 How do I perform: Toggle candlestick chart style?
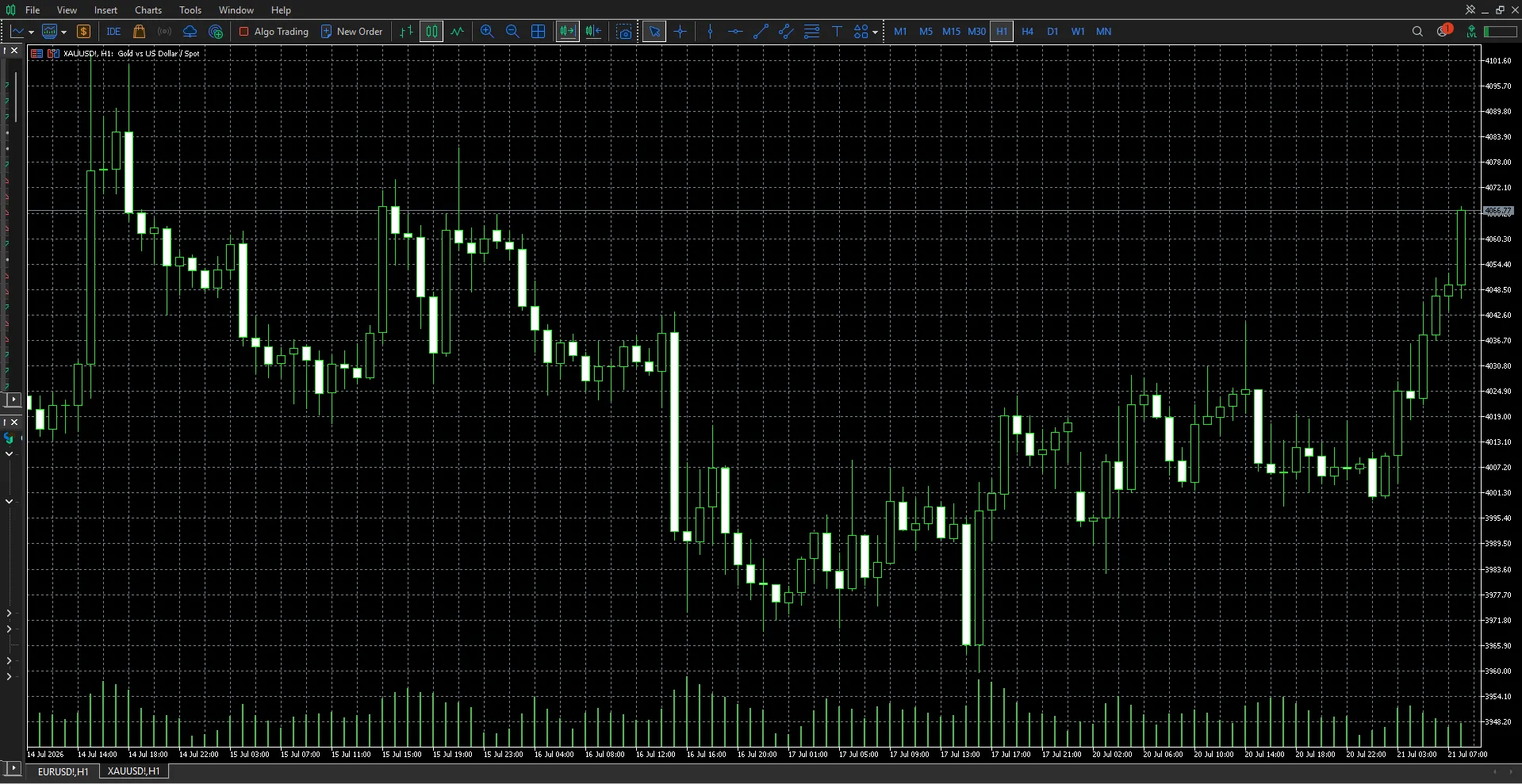pyautogui.click(x=431, y=32)
